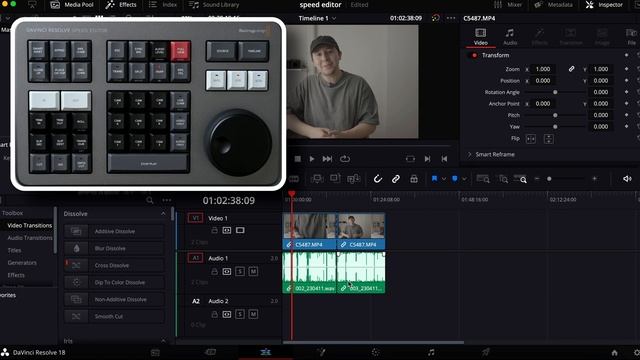The image size is (640, 360).
Task: Select the Overwrite Clip toolbar icon
Action: point(335,179)
